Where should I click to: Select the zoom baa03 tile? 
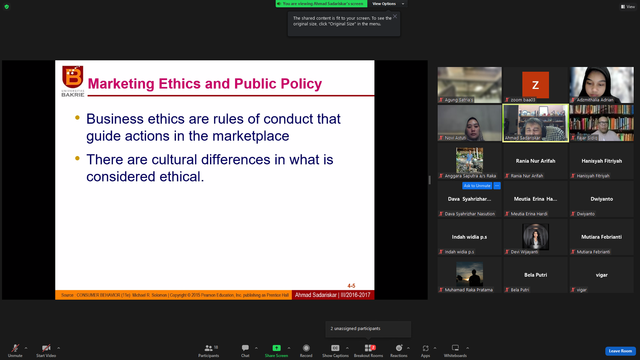[x=536, y=85]
